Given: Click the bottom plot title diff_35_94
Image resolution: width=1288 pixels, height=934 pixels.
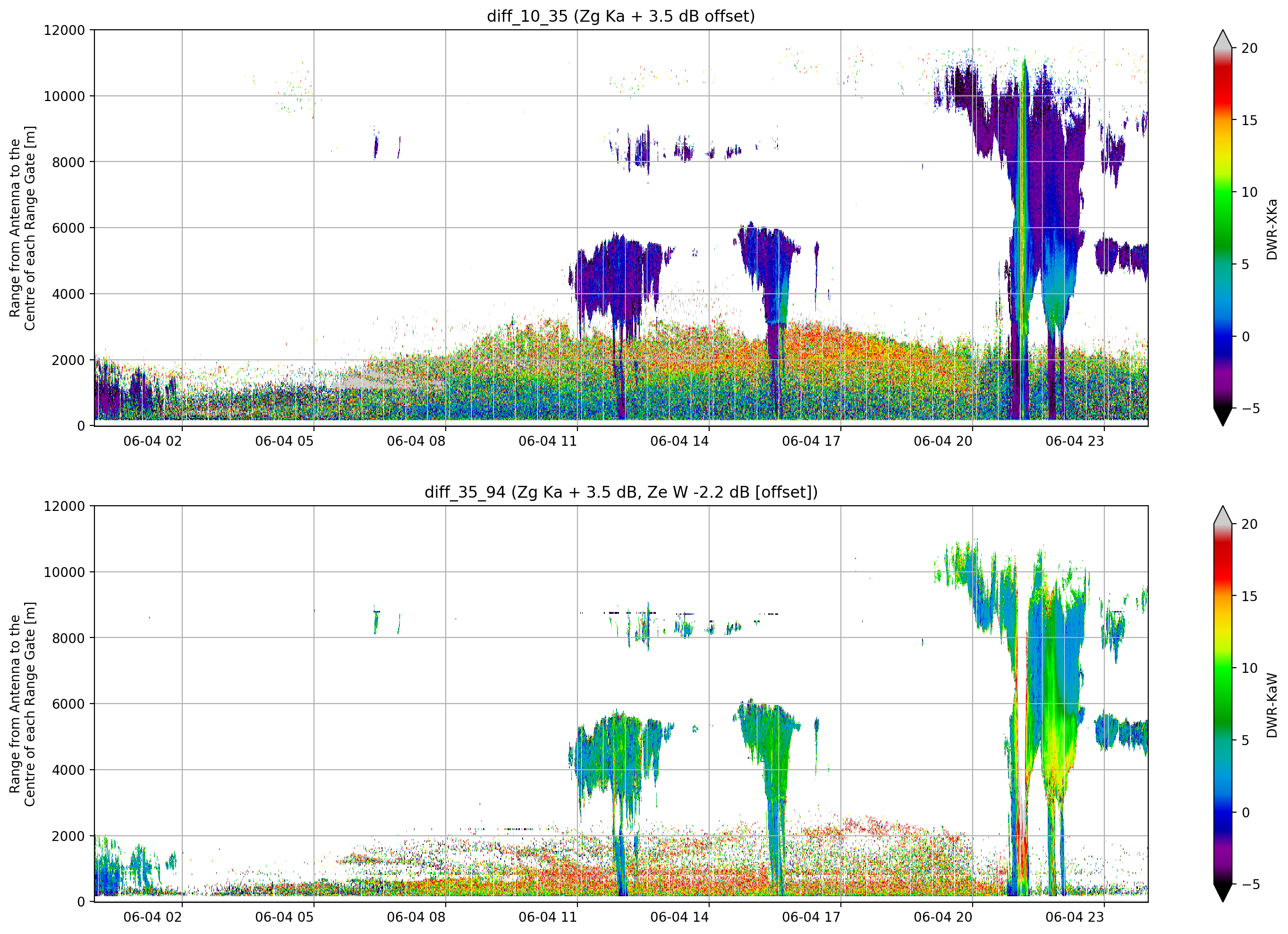Looking at the screenshot, I should [x=621, y=492].
